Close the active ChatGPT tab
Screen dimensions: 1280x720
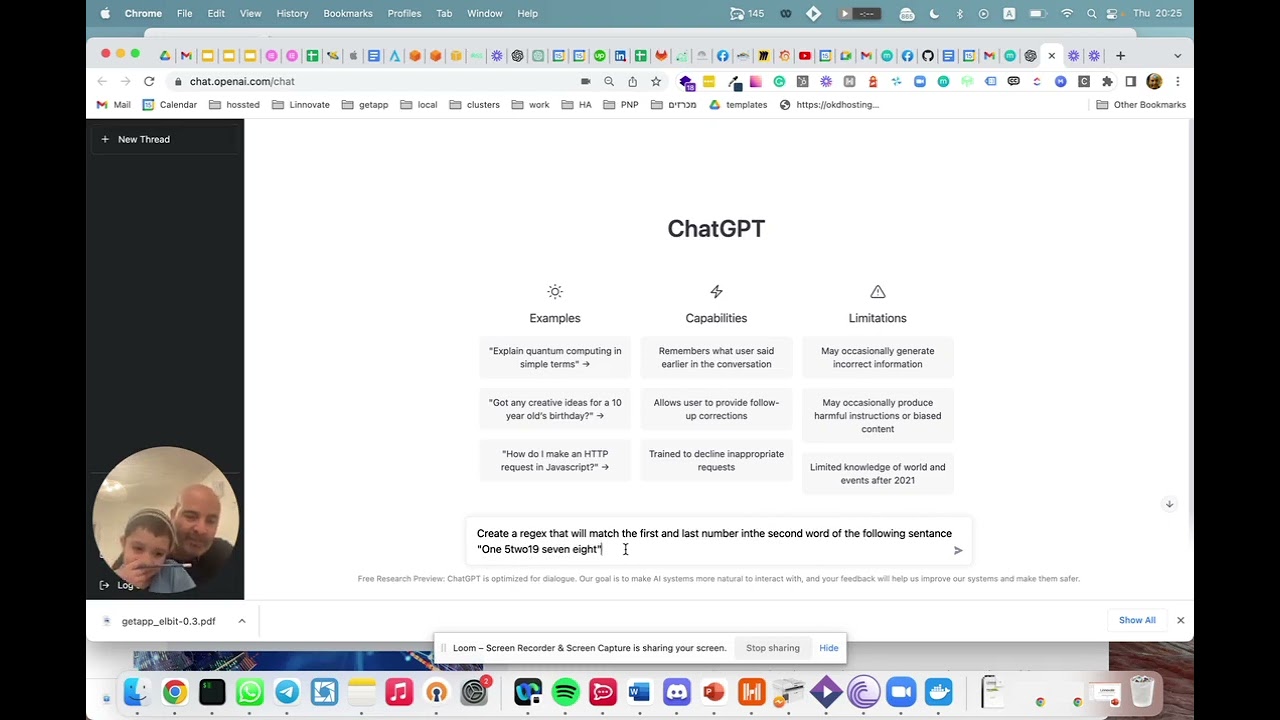point(1051,56)
